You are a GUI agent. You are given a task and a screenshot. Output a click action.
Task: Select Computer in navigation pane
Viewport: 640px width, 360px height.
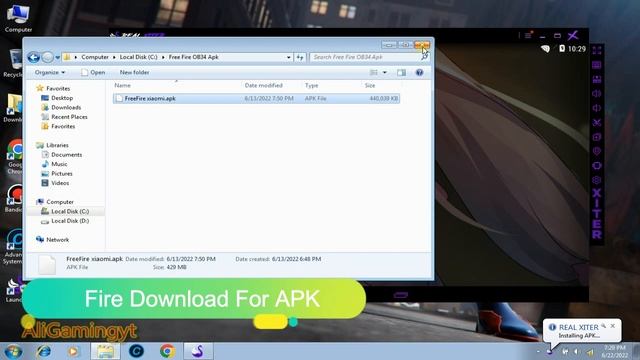point(60,202)
